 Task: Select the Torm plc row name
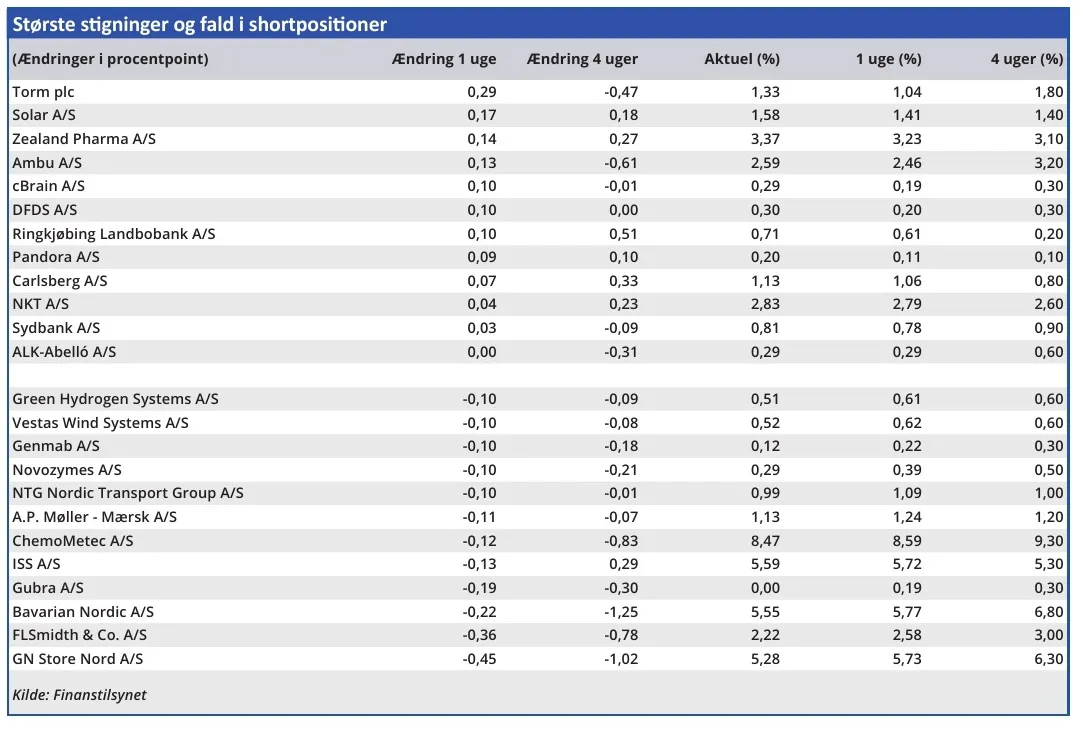(44, 92)
